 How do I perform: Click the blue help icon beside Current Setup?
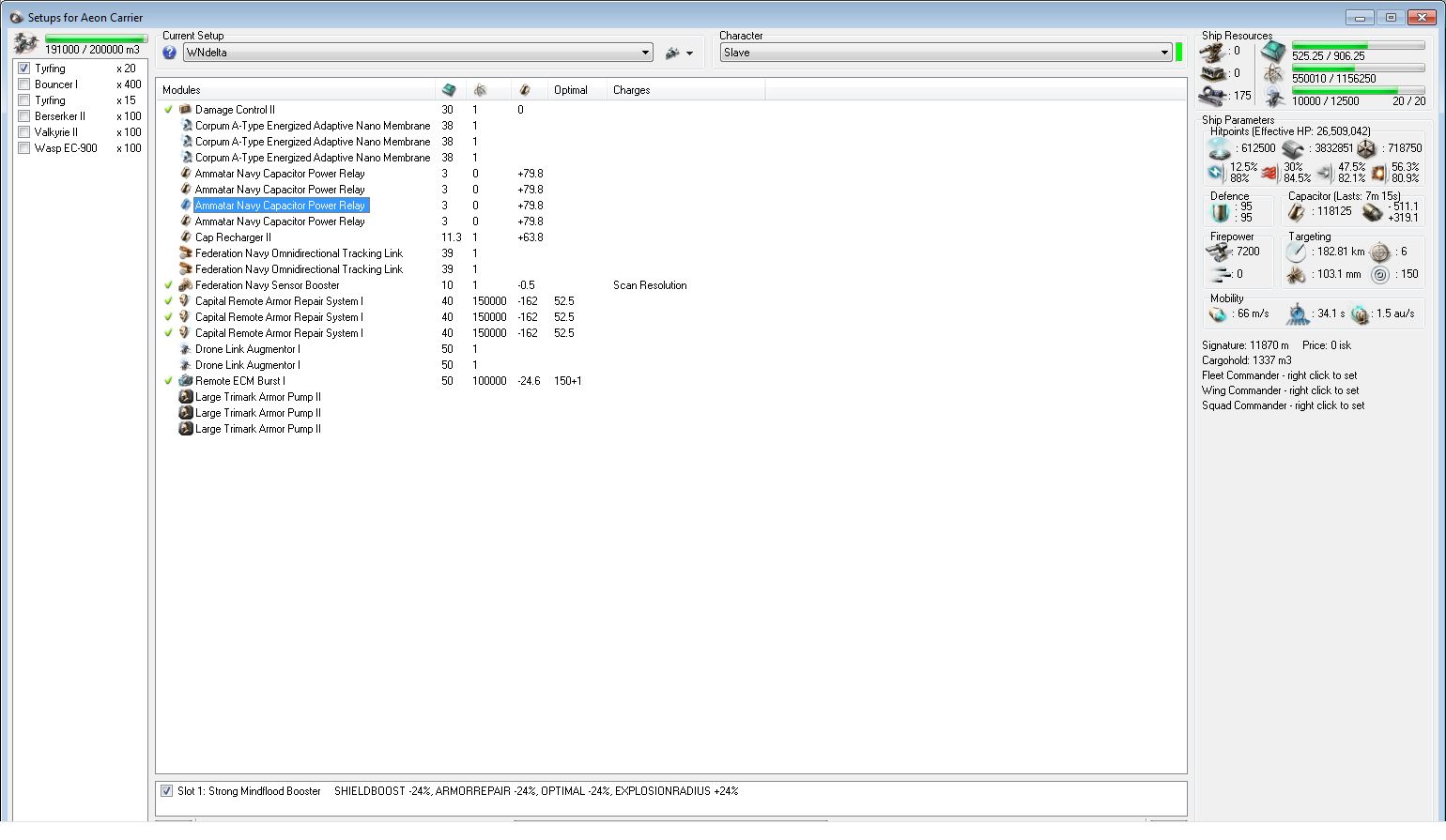coord(170,53)
